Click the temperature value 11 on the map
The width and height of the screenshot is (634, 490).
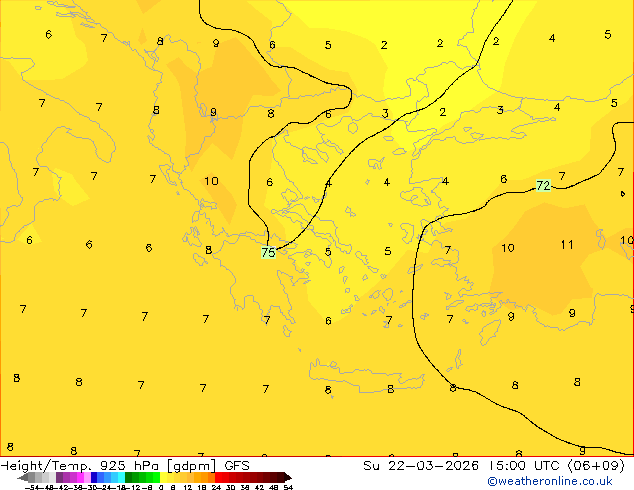567,245
